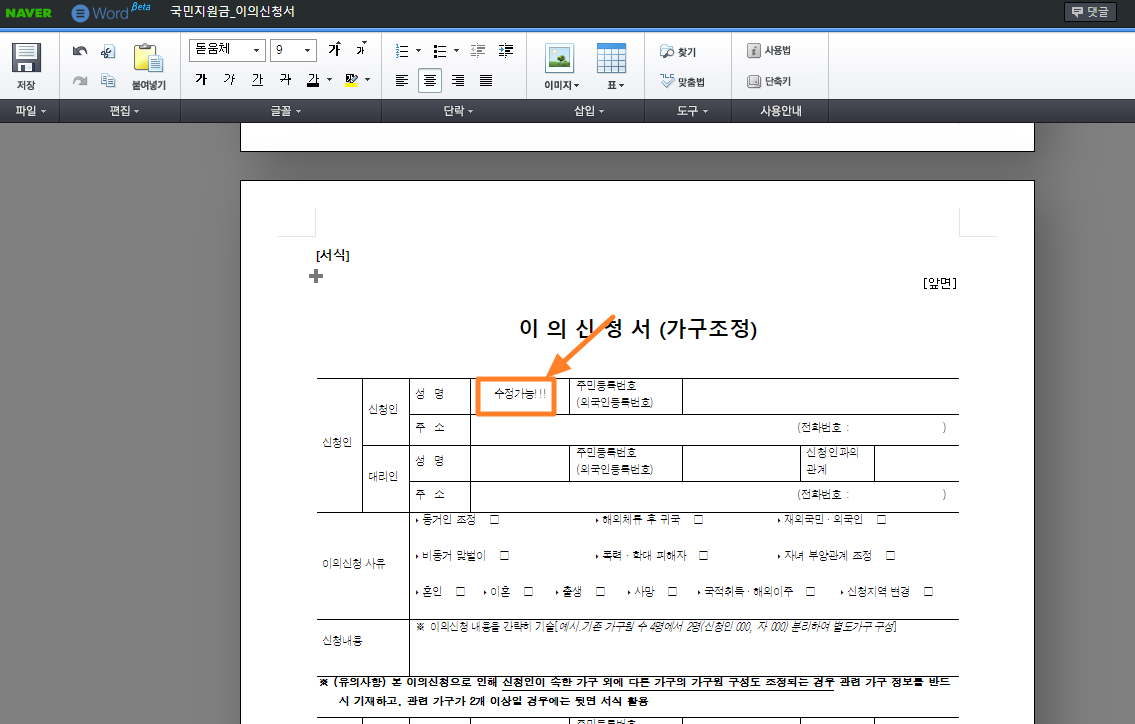Screen dimensions: 1135x724
Task: Expand the highlight color dropdown arrow
Action: [x=368, y=80]
